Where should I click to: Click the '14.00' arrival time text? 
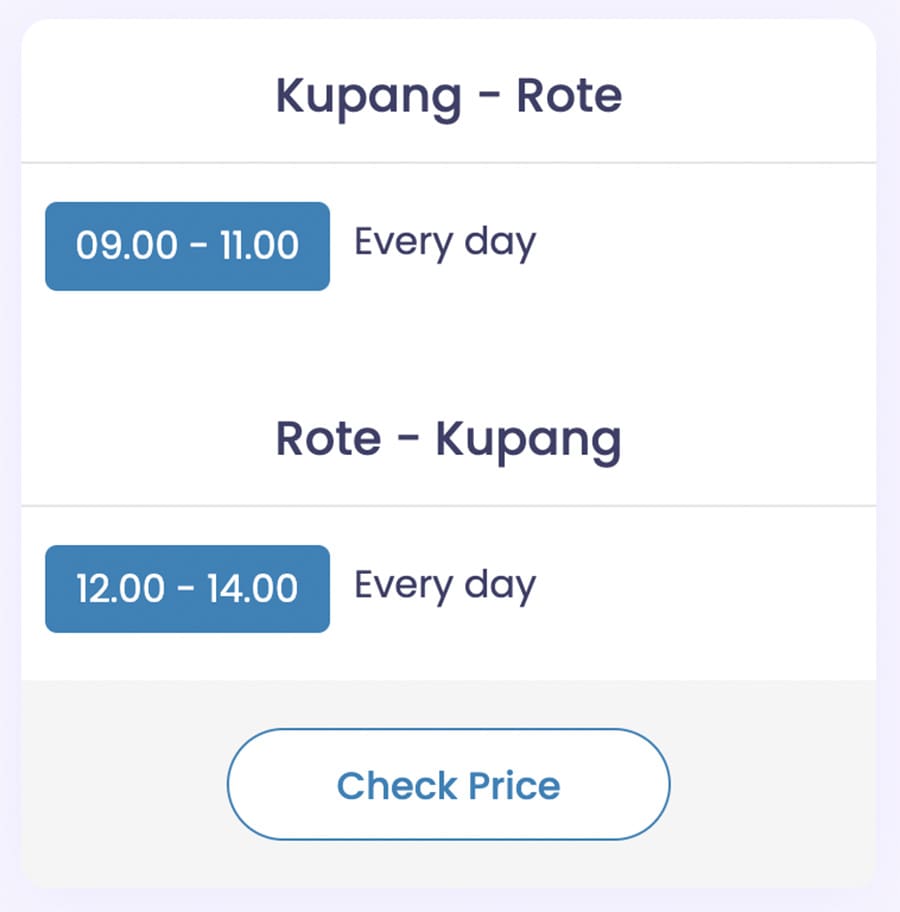252,588
